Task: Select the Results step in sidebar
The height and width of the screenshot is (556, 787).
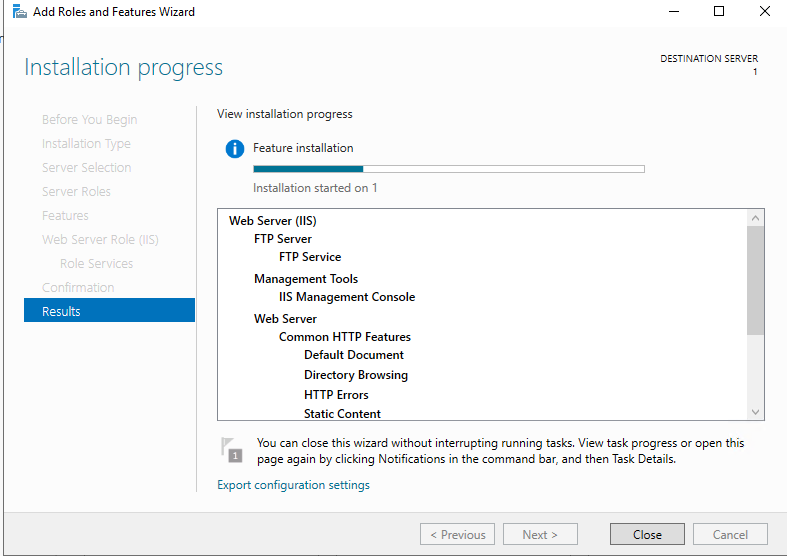Action: point(109,311)
